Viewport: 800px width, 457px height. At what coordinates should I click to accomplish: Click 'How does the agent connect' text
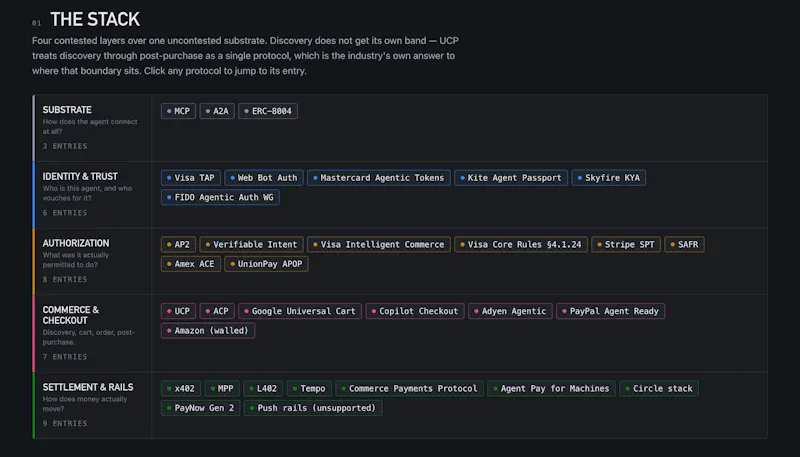pyautogui.click(x=90, y=126)
